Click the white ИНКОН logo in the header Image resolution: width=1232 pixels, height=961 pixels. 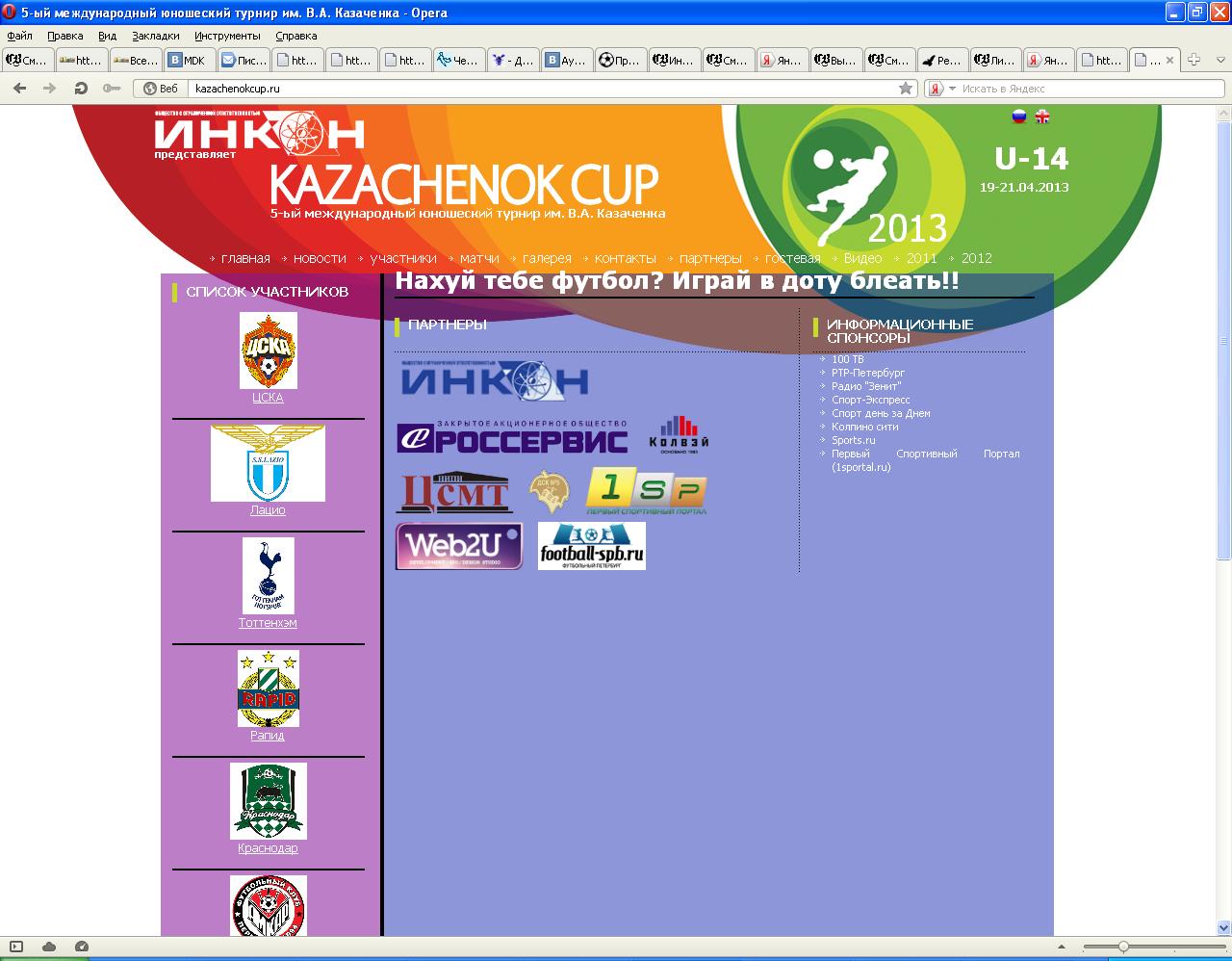(260, 132)
